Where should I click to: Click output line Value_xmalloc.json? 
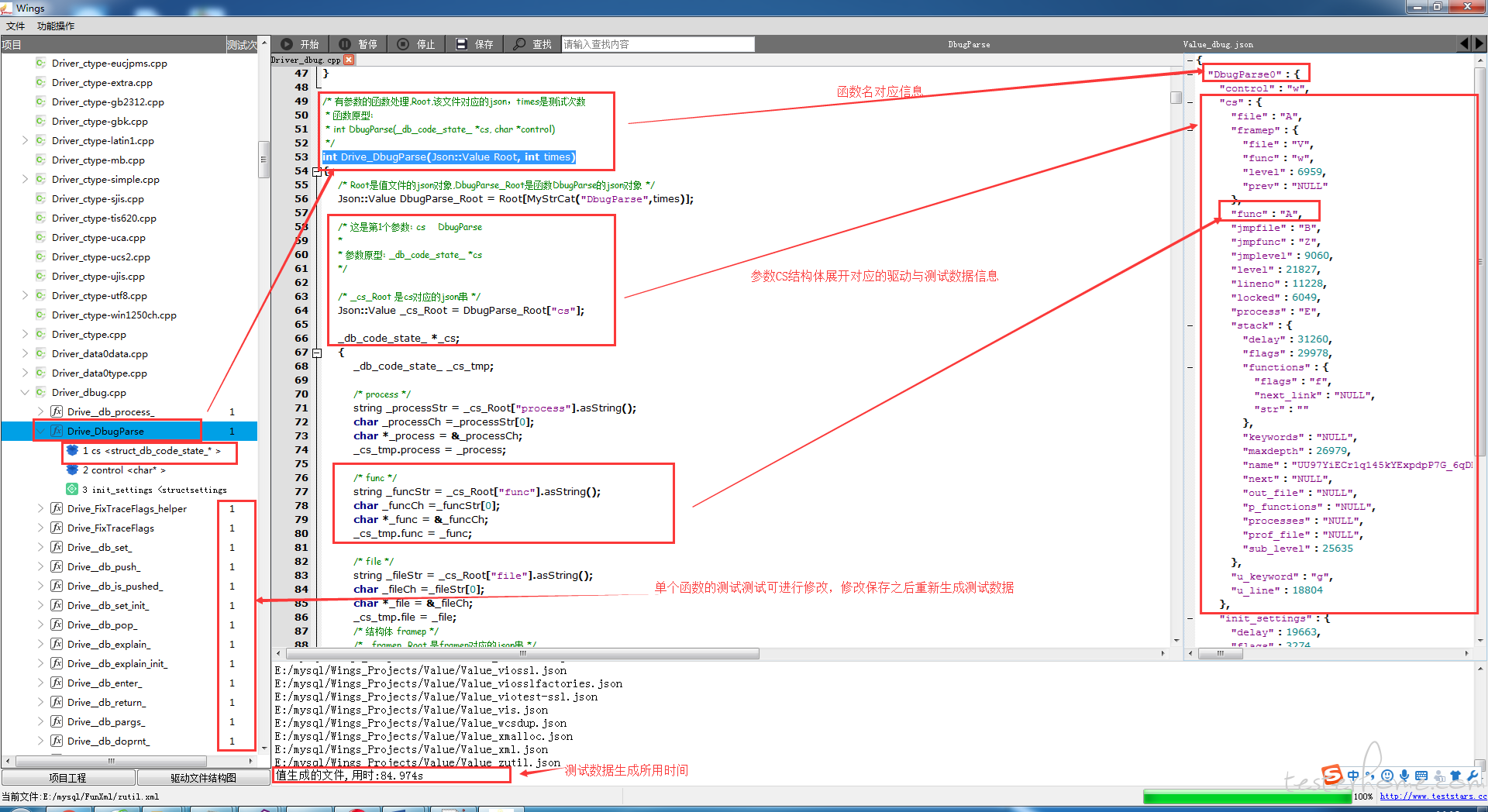424,736
